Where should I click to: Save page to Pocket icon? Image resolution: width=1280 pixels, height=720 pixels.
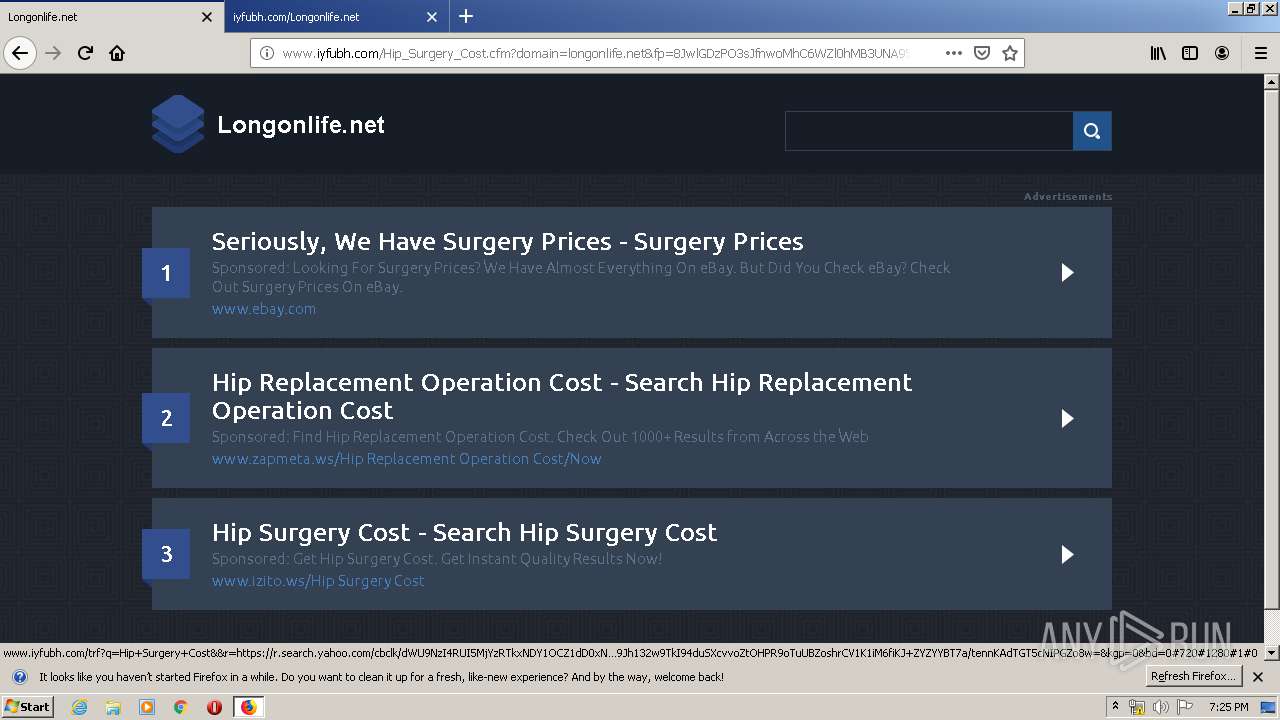click(x=982, y=53)
